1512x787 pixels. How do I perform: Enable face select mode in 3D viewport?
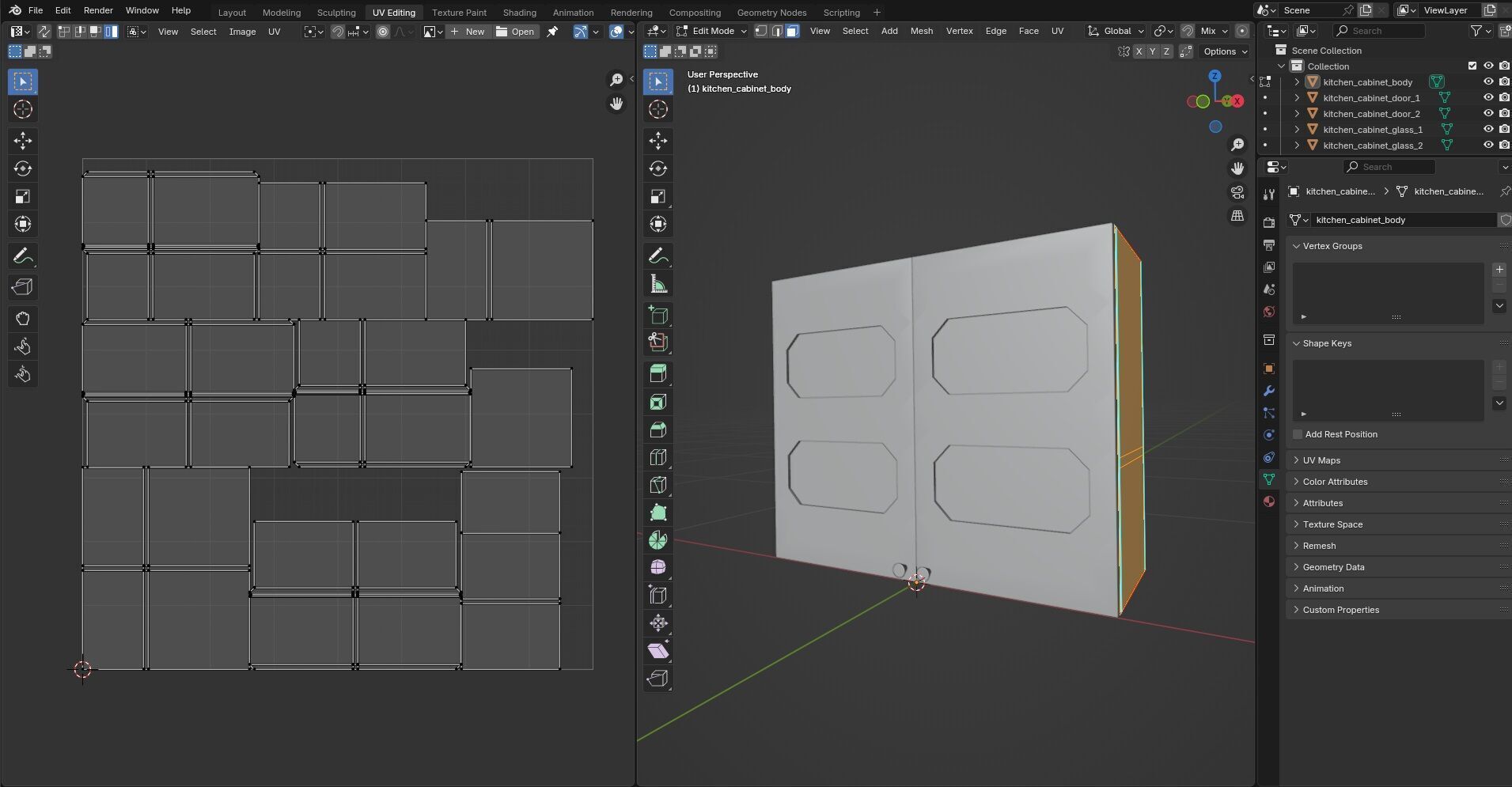(792, 31)
